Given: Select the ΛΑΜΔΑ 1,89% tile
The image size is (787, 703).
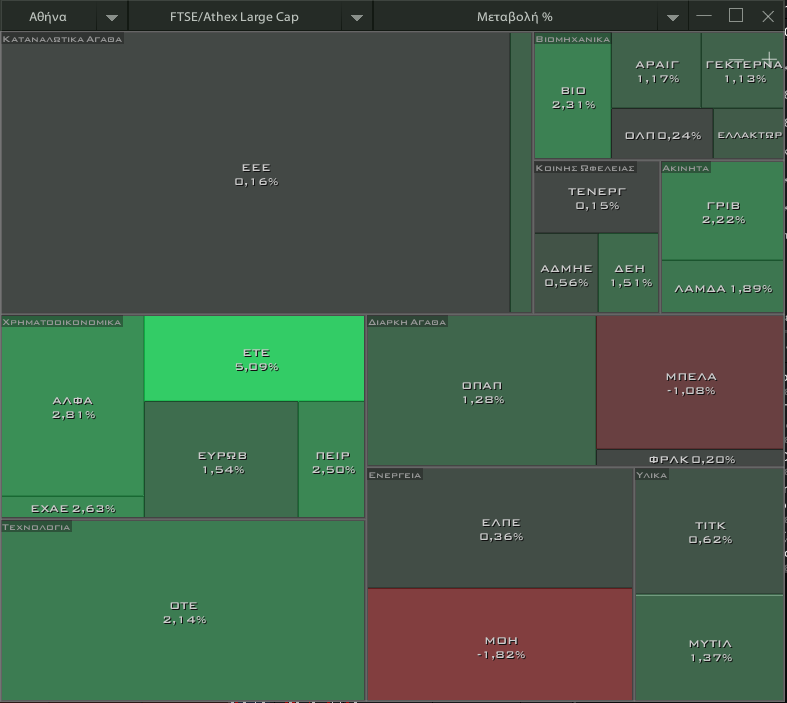Looking at the screenshot, I should (723, 288).
